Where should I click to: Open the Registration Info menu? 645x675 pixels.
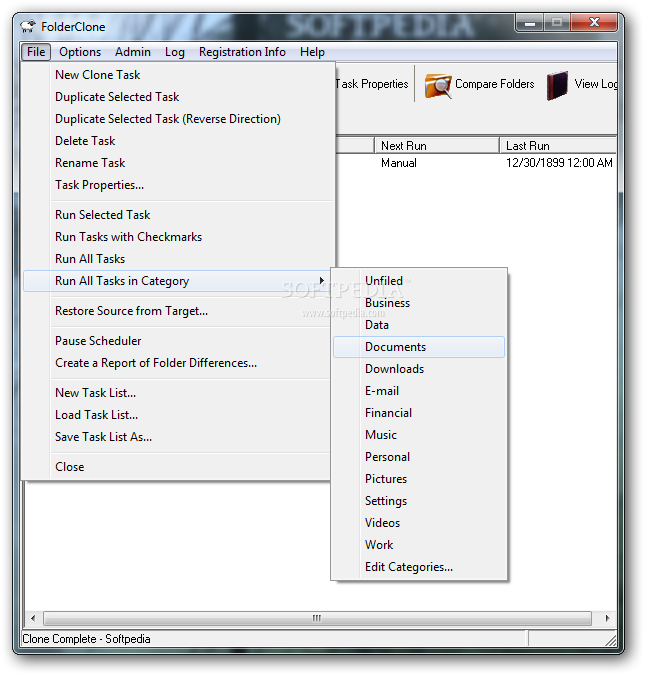pos(242,52)
